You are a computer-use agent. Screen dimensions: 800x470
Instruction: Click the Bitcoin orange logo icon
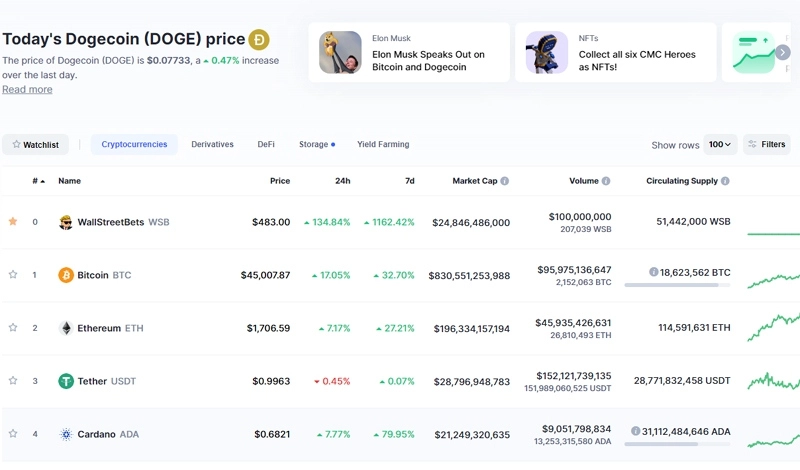coord(66,275)
